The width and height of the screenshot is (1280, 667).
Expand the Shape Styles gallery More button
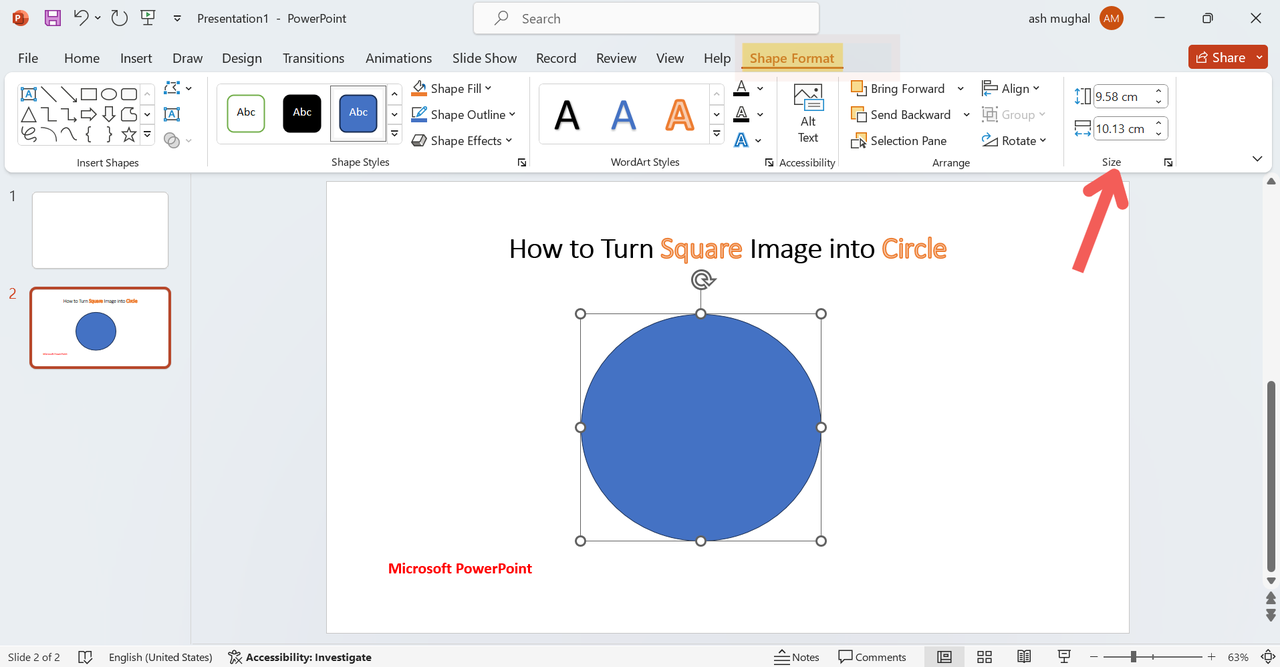pyautogui.click(x=395, y=134)
